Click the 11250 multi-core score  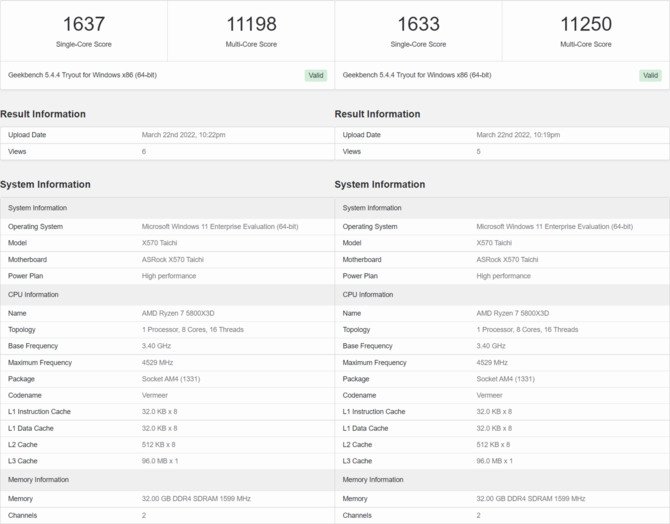pyautogui.click(x=586, y=24)
